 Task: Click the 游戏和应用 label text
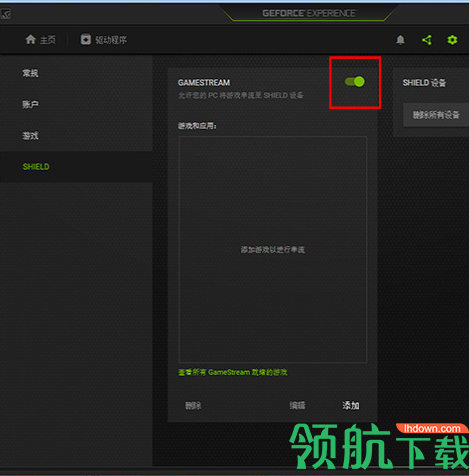click(x=197, y=126)
